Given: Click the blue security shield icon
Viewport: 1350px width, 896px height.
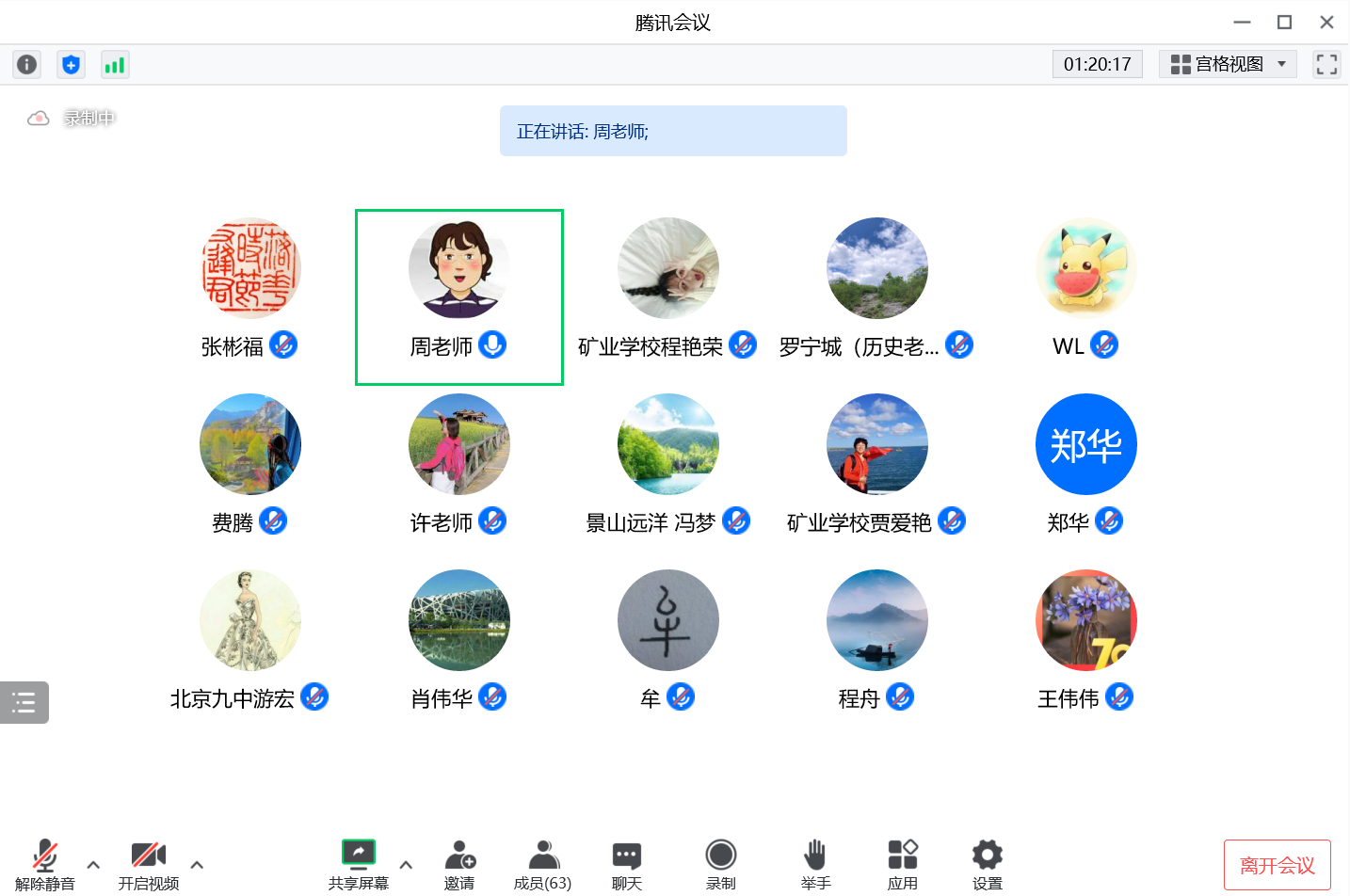Looking at the screenshot, I should (x=71, y=64).
